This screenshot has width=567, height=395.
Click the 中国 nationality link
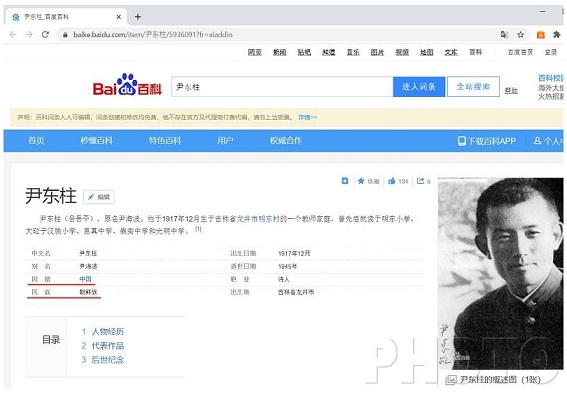85,279
